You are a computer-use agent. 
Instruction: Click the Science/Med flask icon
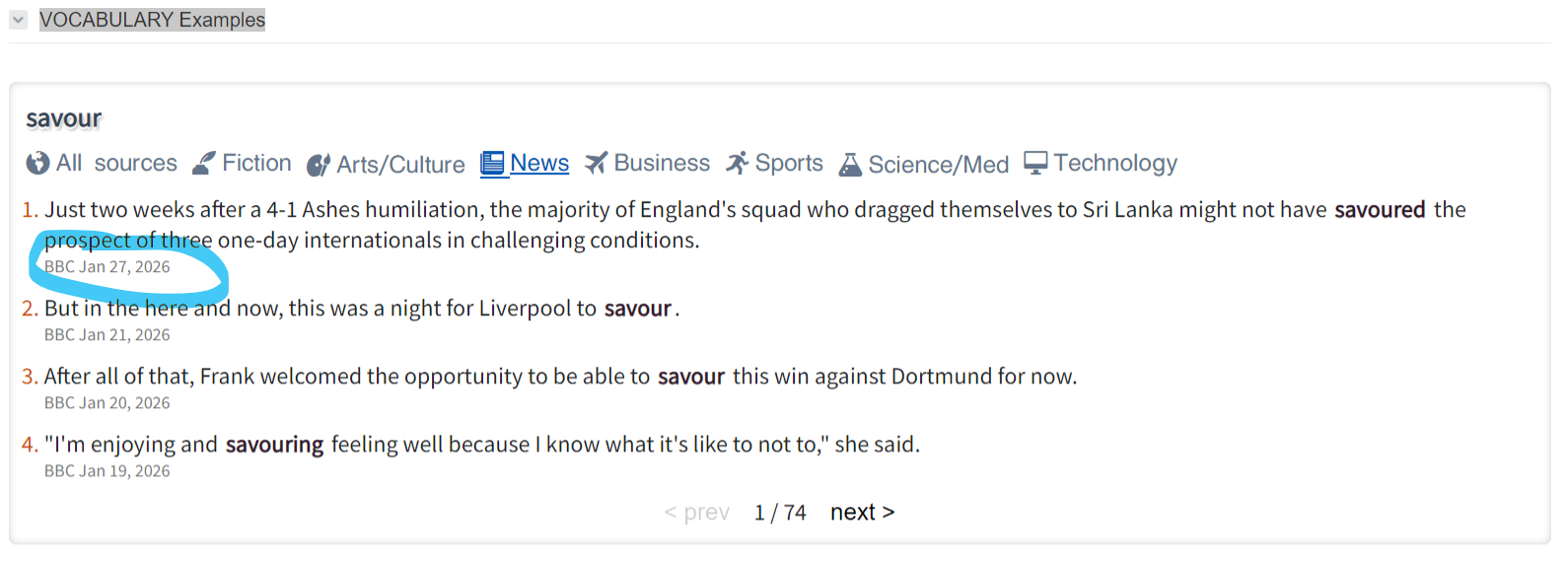[x=850, y=165]
